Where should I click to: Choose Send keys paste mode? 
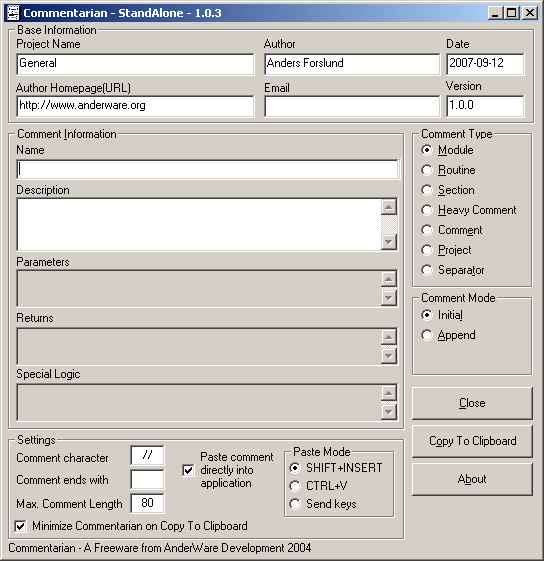point(295,504)
